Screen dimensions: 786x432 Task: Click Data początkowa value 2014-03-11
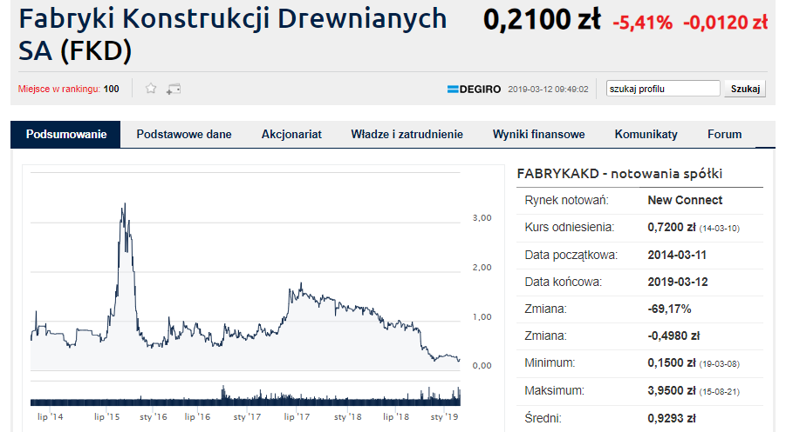point(677,255)
